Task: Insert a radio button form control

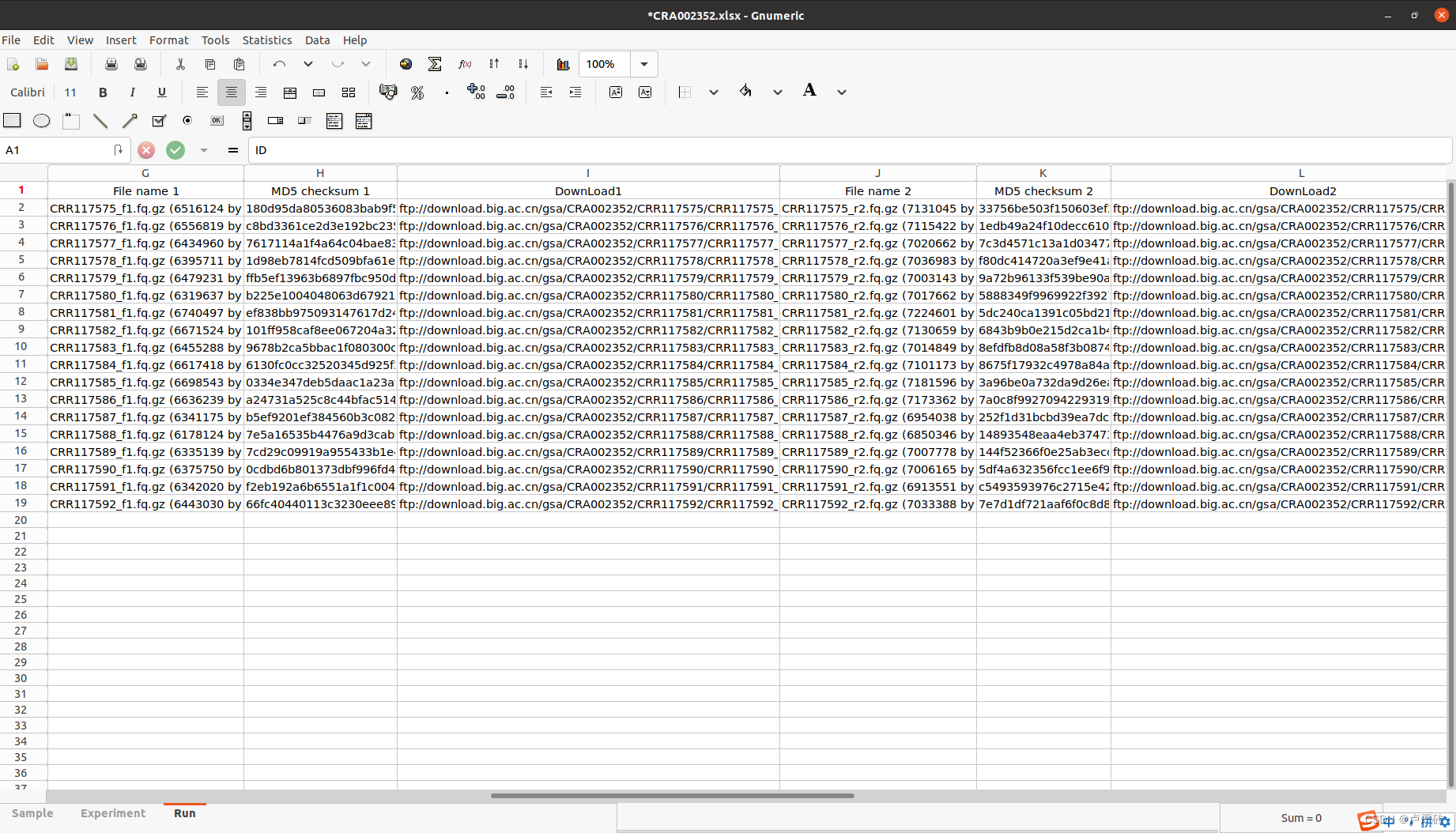Action: coord(187,121)
